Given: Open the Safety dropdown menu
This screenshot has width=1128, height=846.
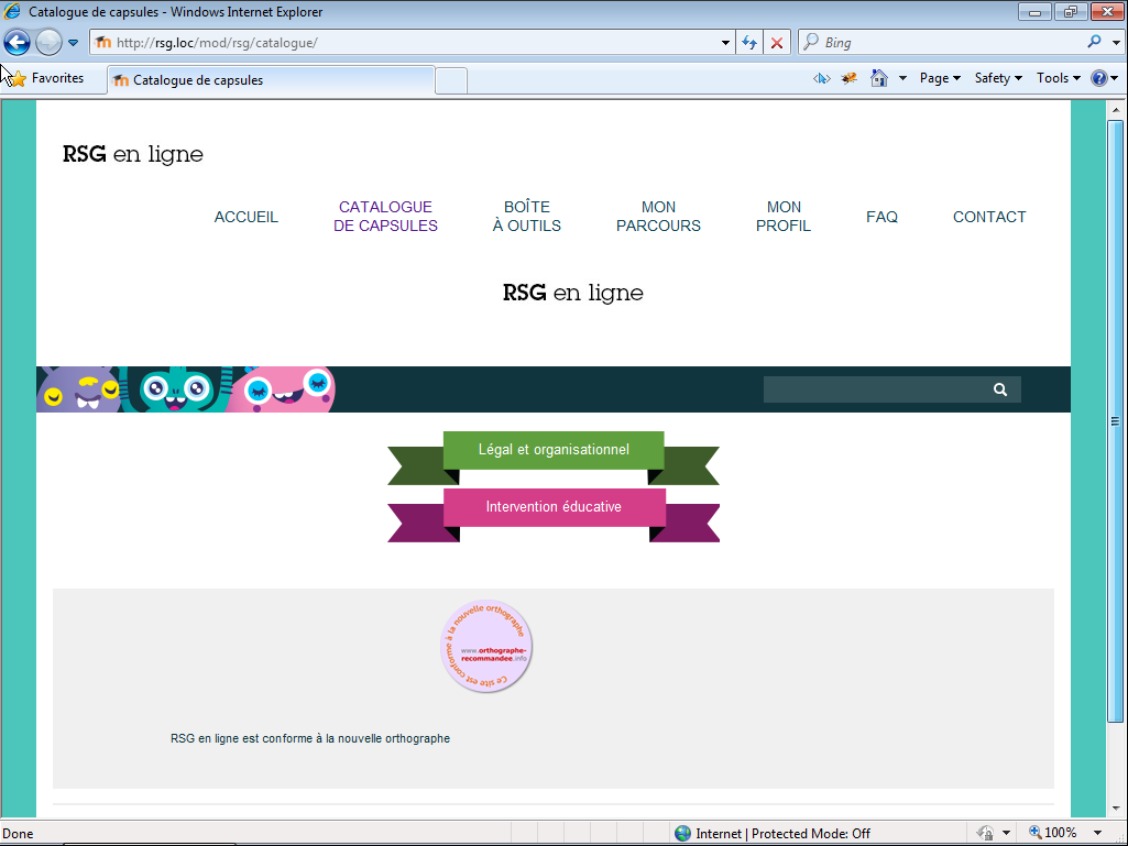Looking at the screenshot, I should [x=998, y=78].
